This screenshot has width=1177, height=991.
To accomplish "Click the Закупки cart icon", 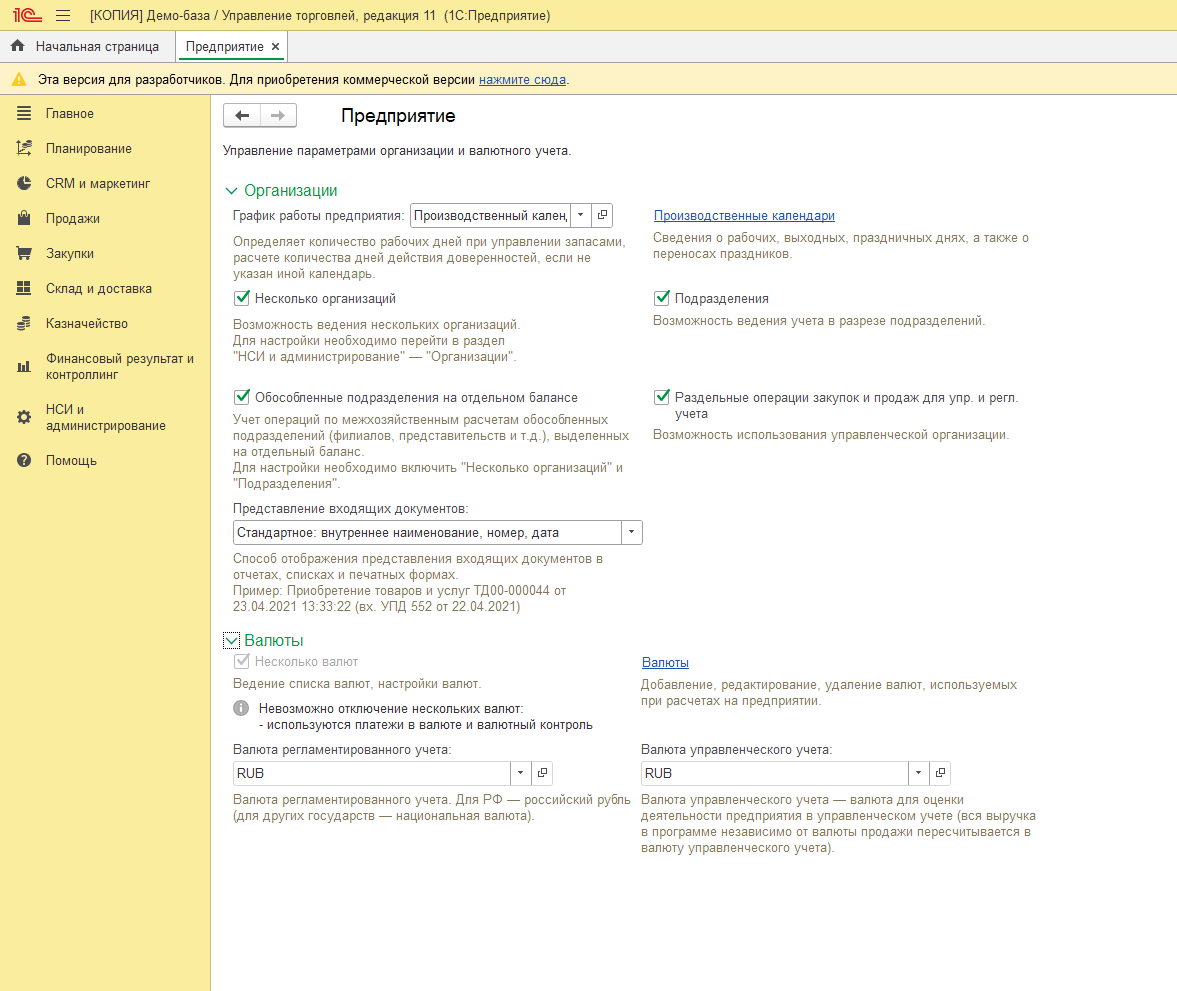I will click(x=24, y=253).
